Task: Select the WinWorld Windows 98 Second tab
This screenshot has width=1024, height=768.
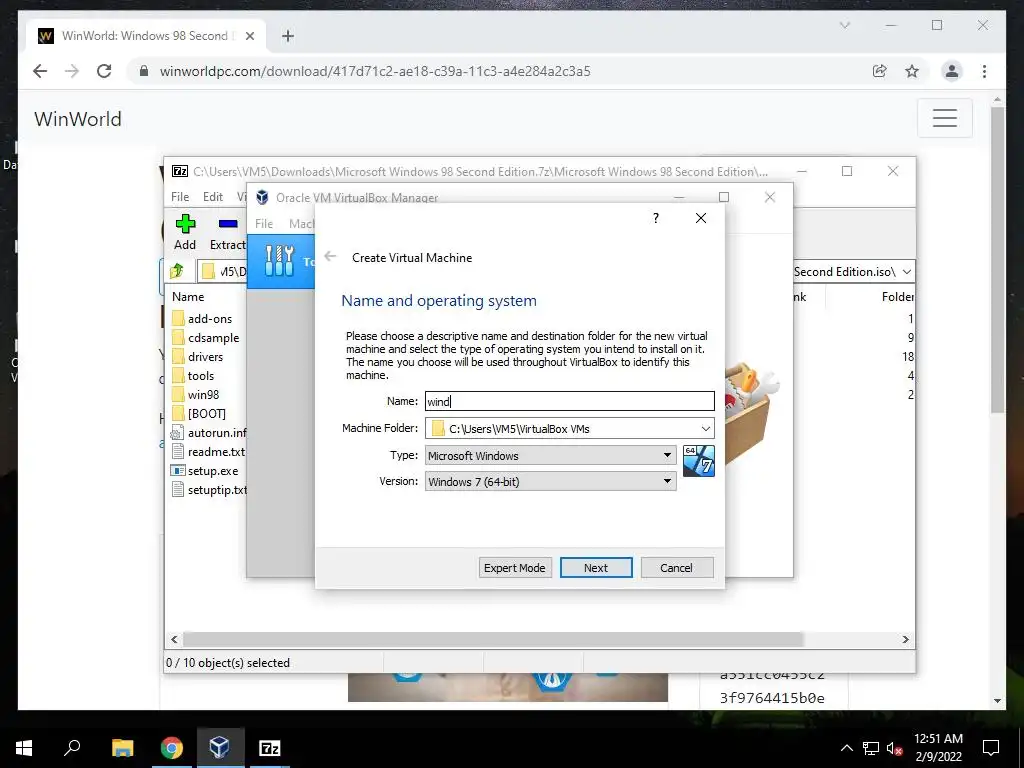Action: click(147, 36)
